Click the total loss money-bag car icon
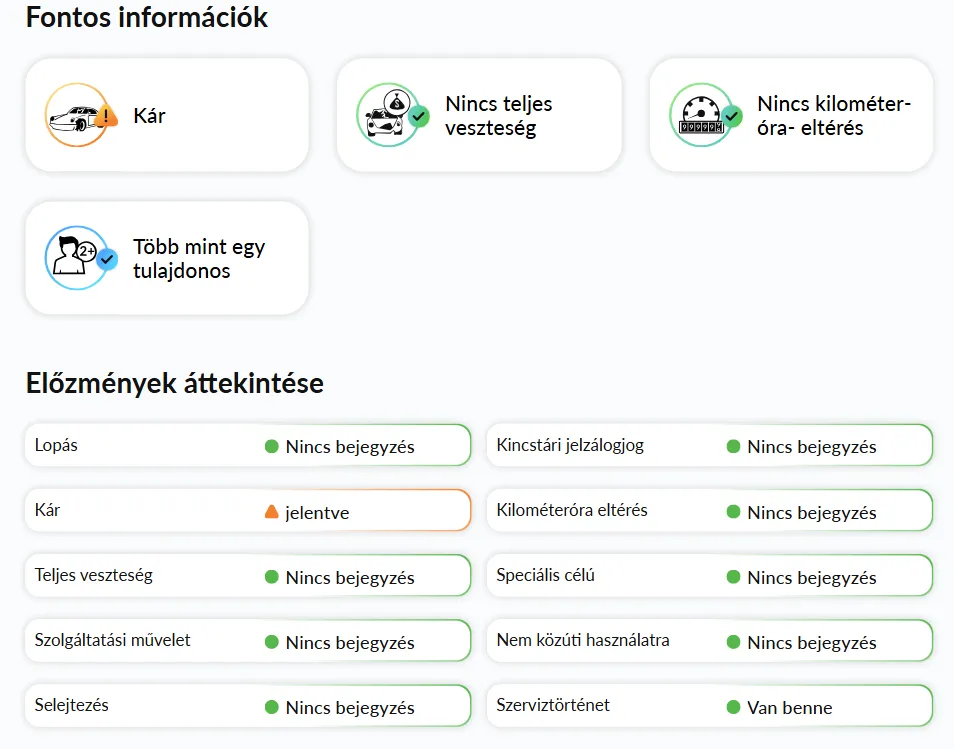 (x=393, y=115)
